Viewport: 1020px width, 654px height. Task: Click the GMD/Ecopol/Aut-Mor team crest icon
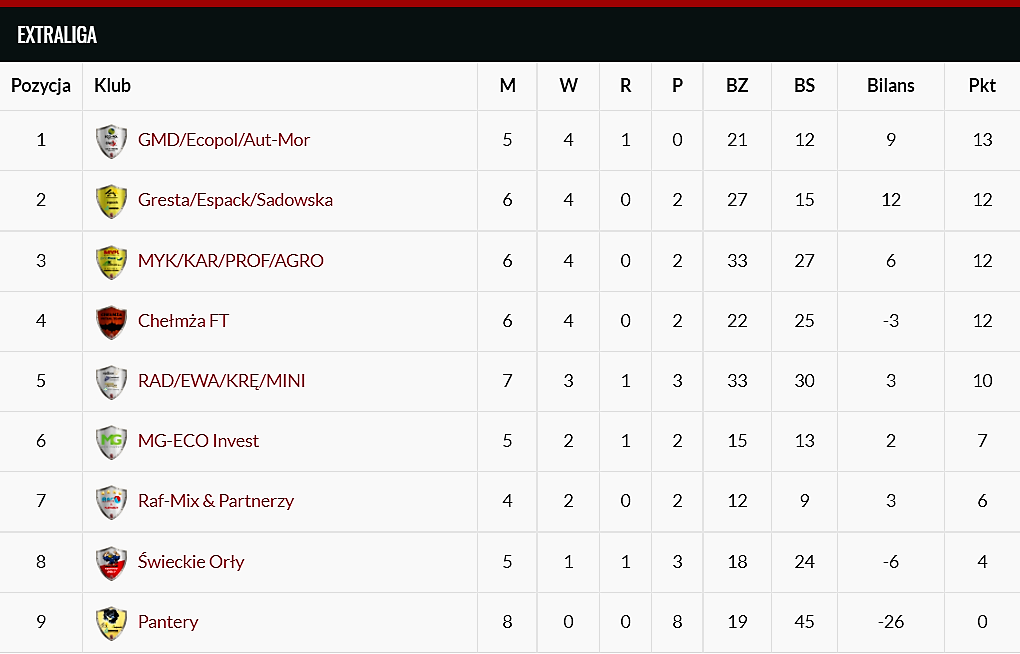[111, 141]
